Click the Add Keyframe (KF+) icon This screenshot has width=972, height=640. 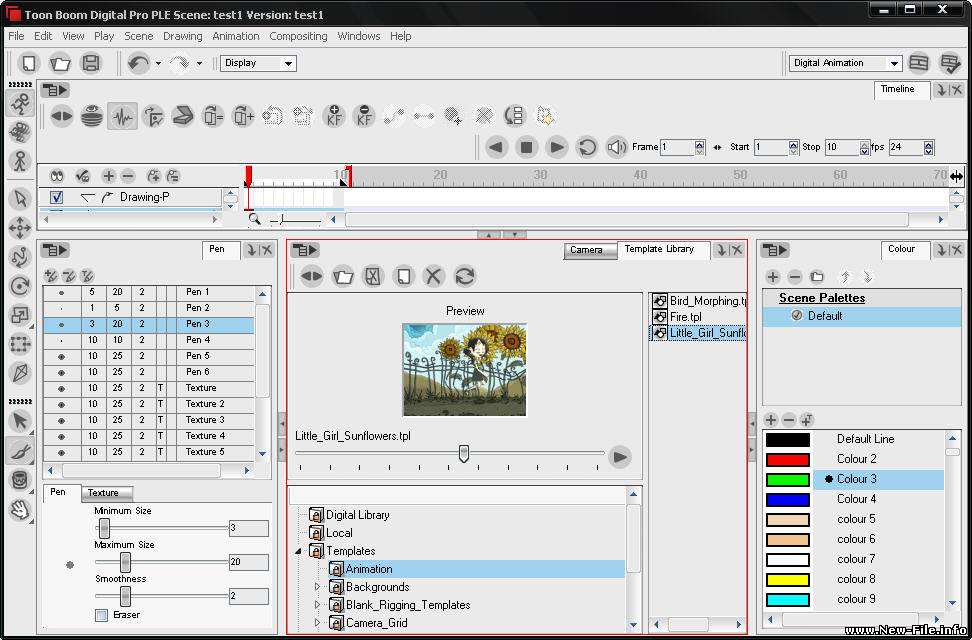click(335, 115)
